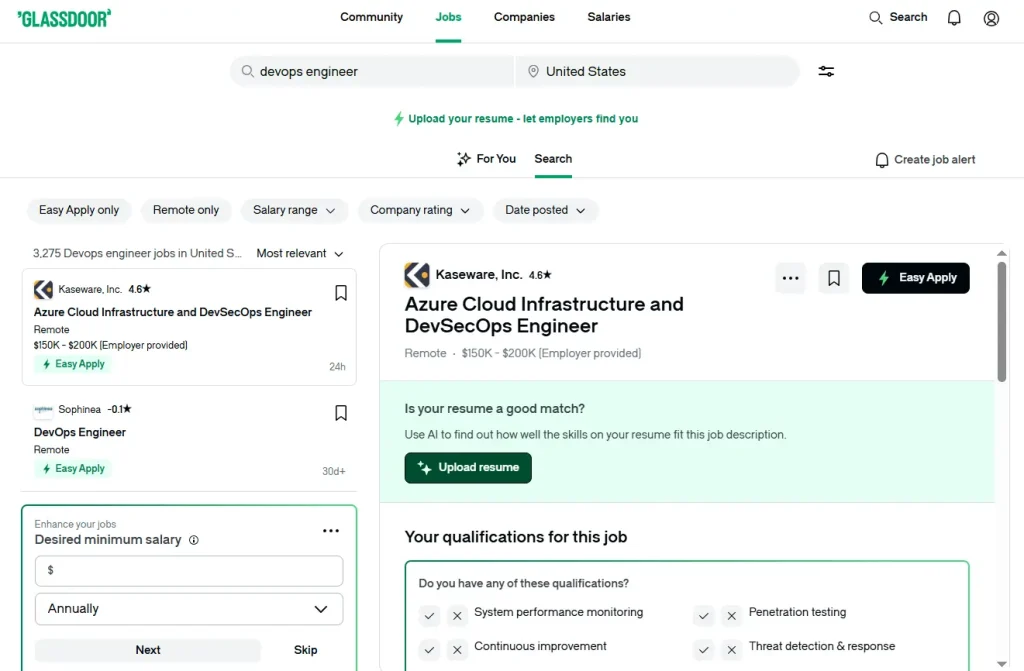The height and width of the screenshot is (671, 1024).
Task: Click the Upload resume button
Action: (468, 468)
